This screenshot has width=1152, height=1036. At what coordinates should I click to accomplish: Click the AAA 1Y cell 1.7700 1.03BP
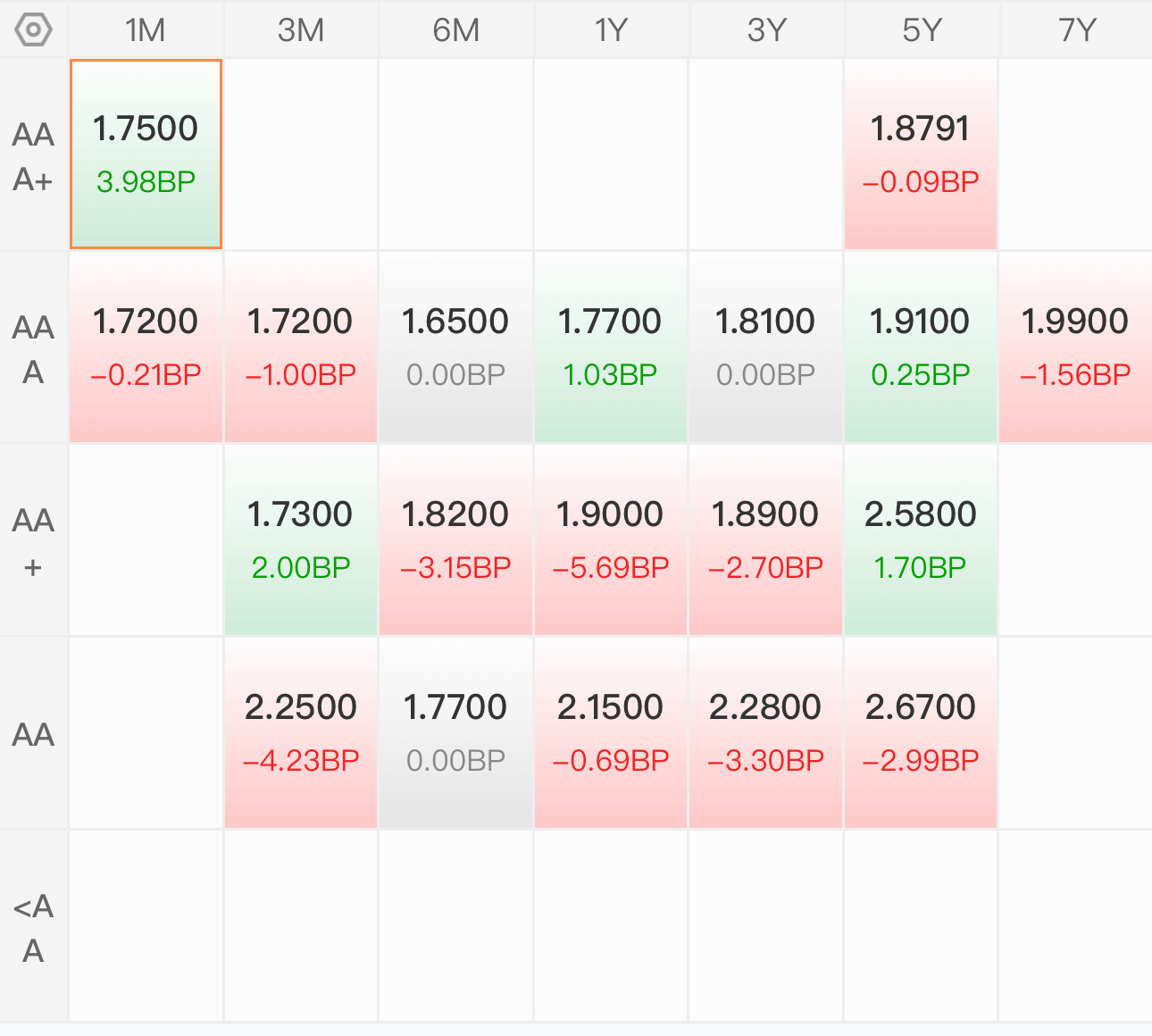coord(611,347)
